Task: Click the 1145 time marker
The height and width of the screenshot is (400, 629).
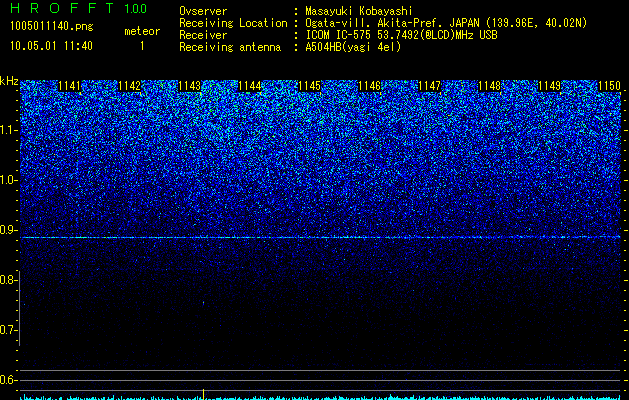Action: pyautogui.click(x=310, y=86)
